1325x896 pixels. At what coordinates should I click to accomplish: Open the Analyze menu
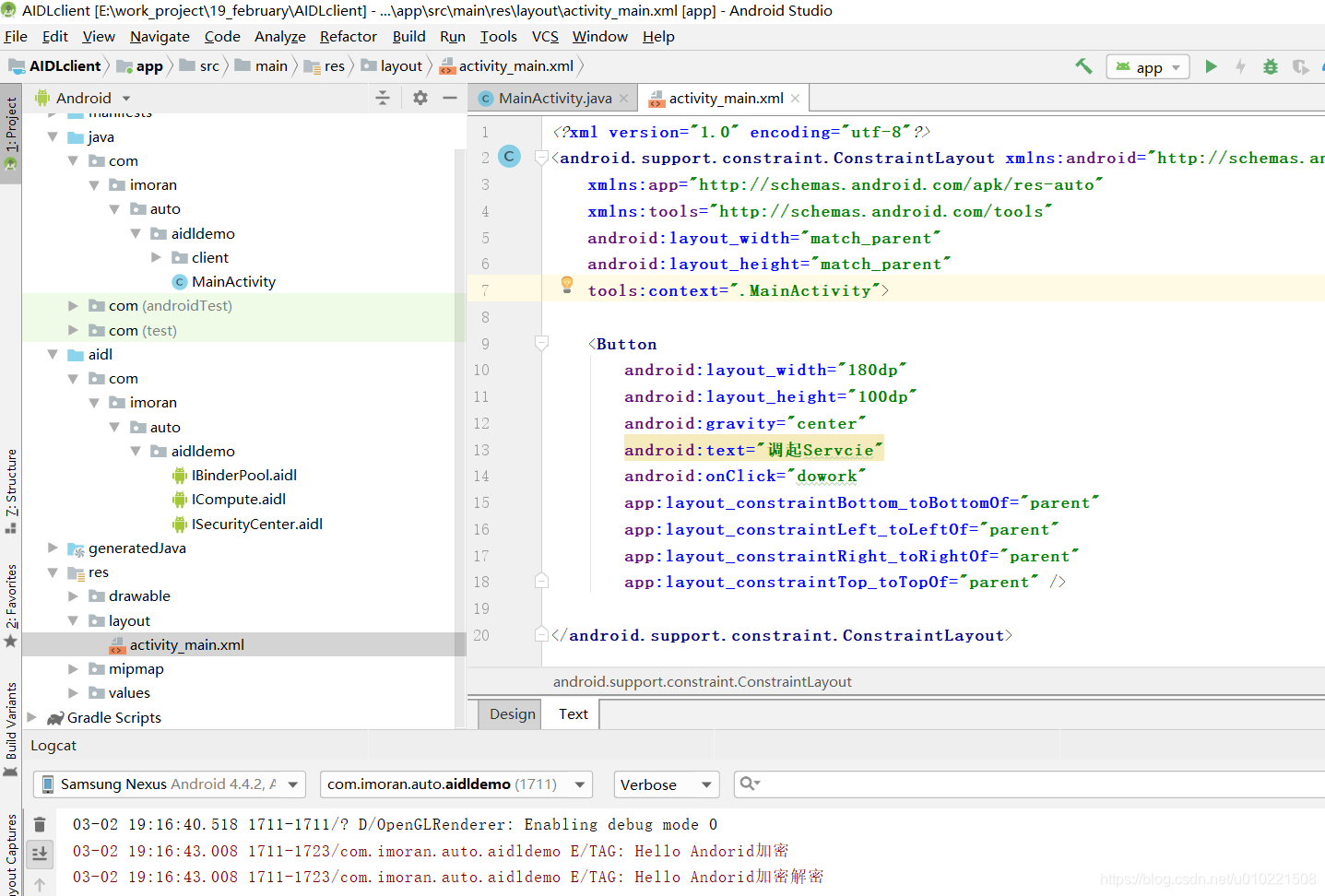pos(280,36)
